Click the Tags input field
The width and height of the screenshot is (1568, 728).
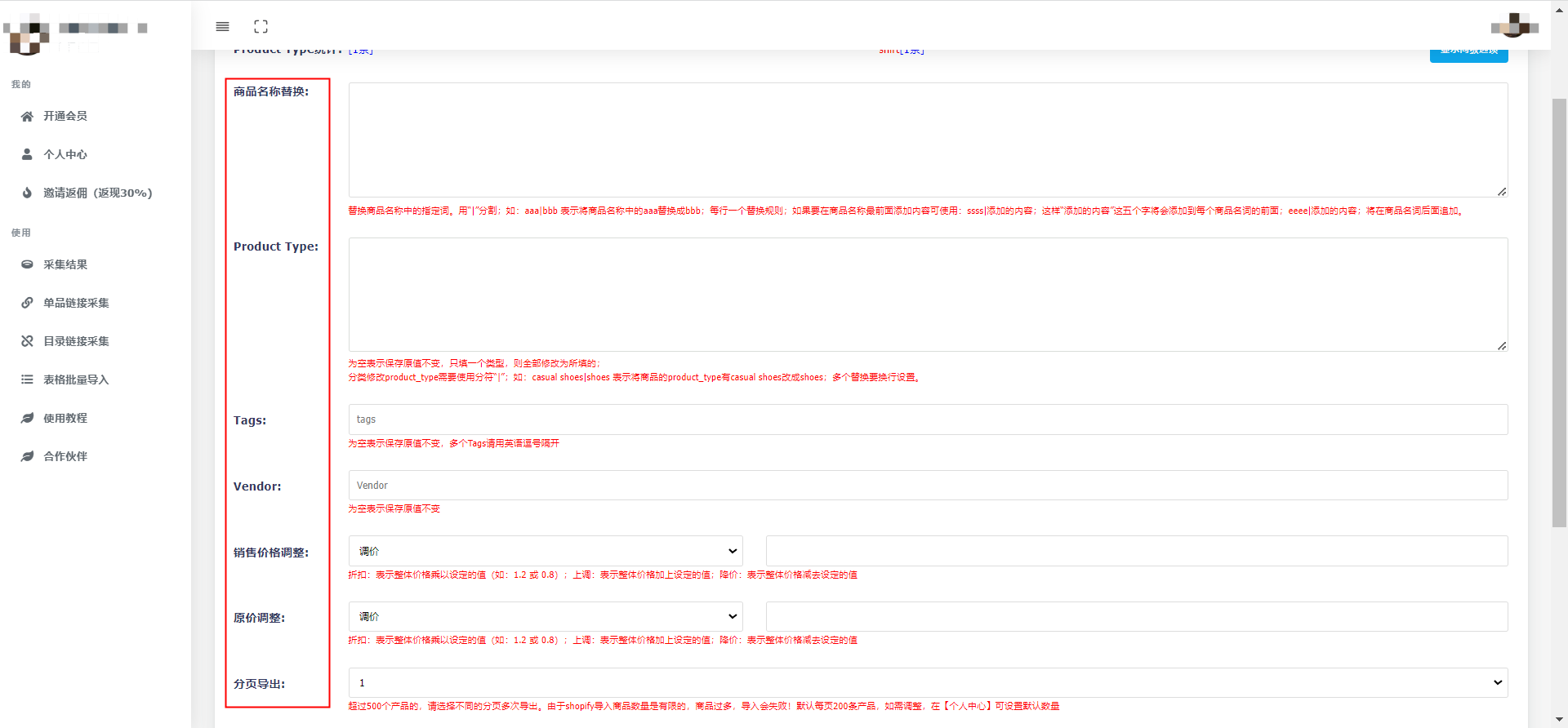pyautogui.click(x=928, y=419)
